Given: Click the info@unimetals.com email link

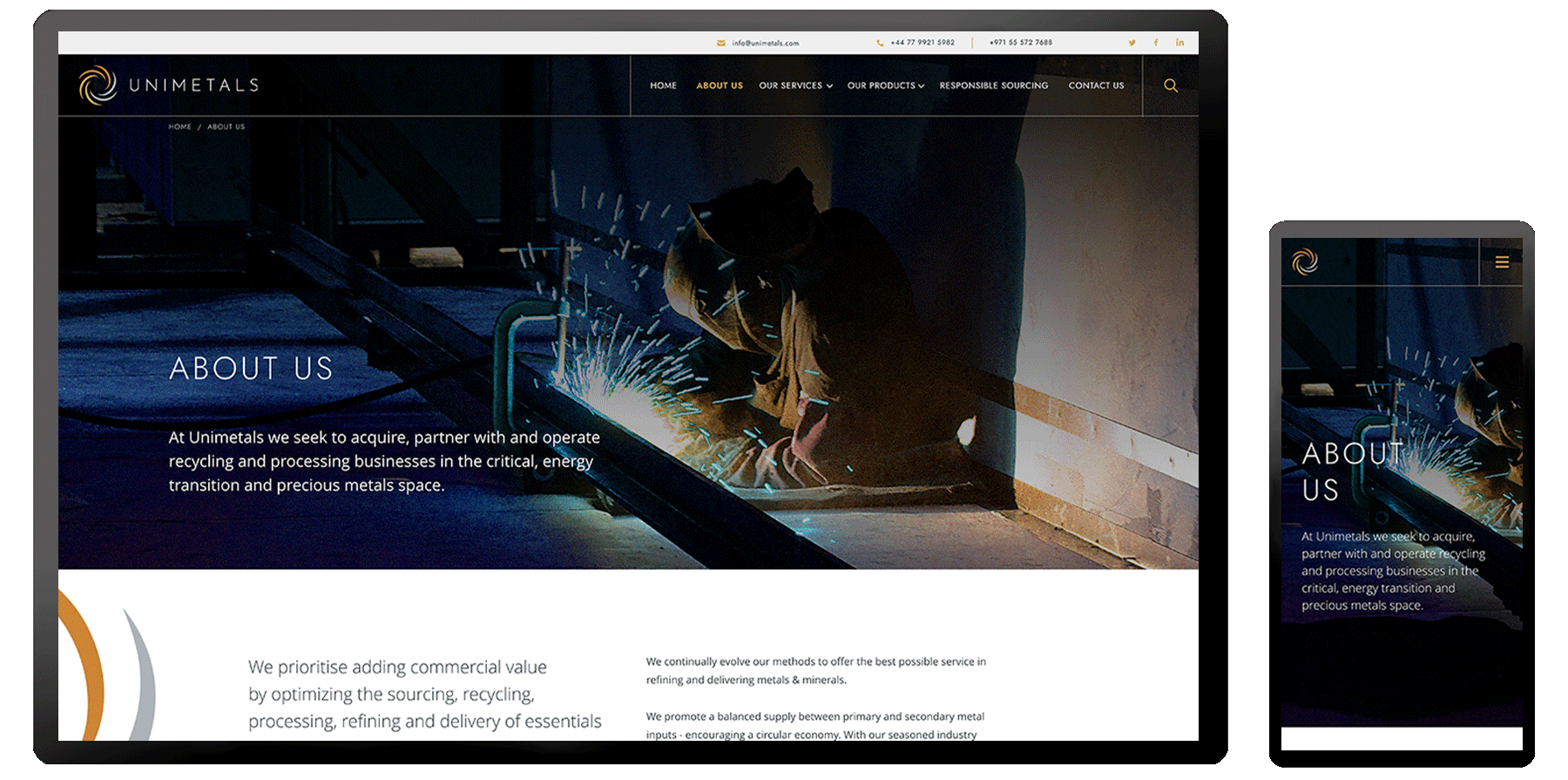Looking at the screenshot, I should coord(765,43).
